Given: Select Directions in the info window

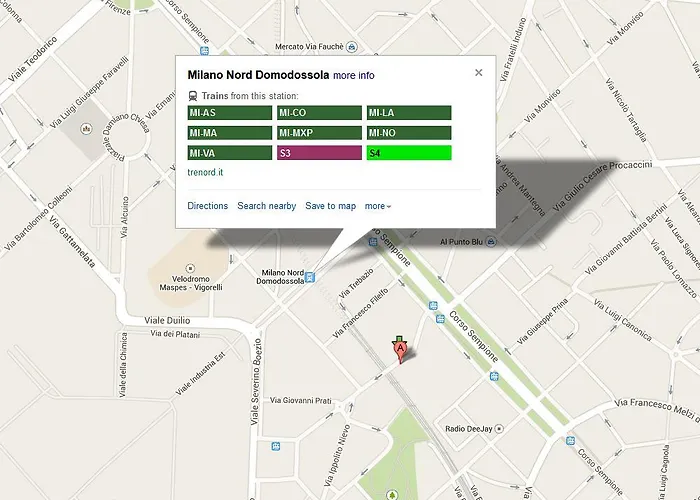Looking at the screenshot, I should (208, 206).
